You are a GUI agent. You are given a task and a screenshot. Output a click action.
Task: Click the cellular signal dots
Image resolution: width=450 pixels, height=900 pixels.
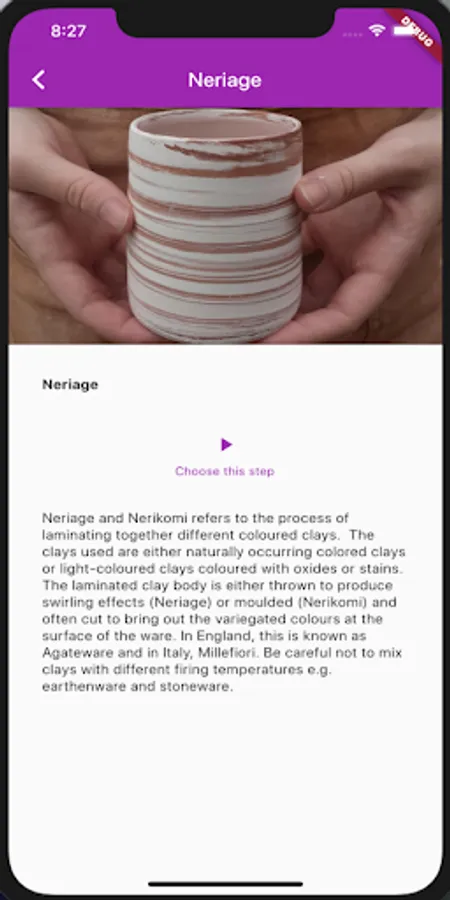pos(352,34)
